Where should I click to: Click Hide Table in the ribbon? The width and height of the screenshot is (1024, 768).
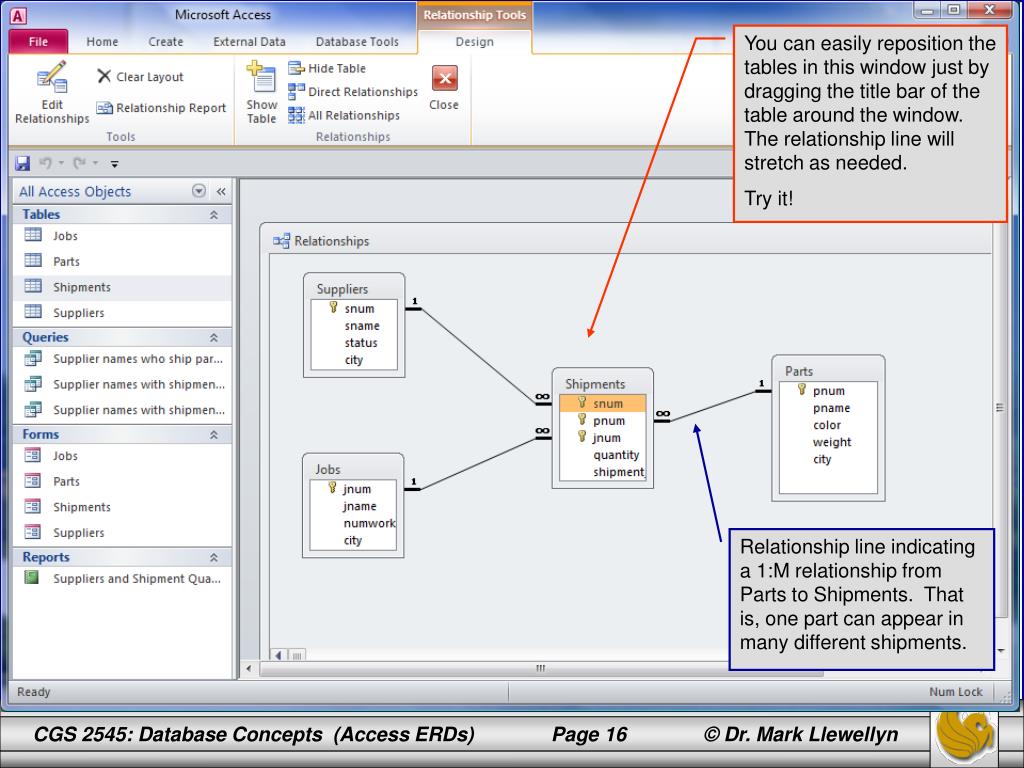click(327, 68)
